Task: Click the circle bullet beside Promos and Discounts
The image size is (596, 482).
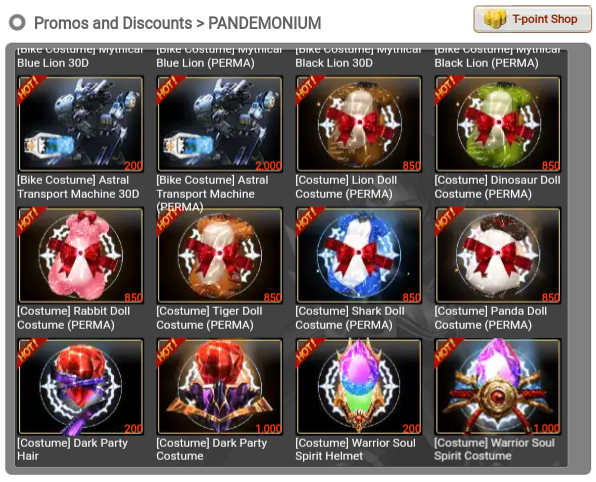Action: (17, 22)
